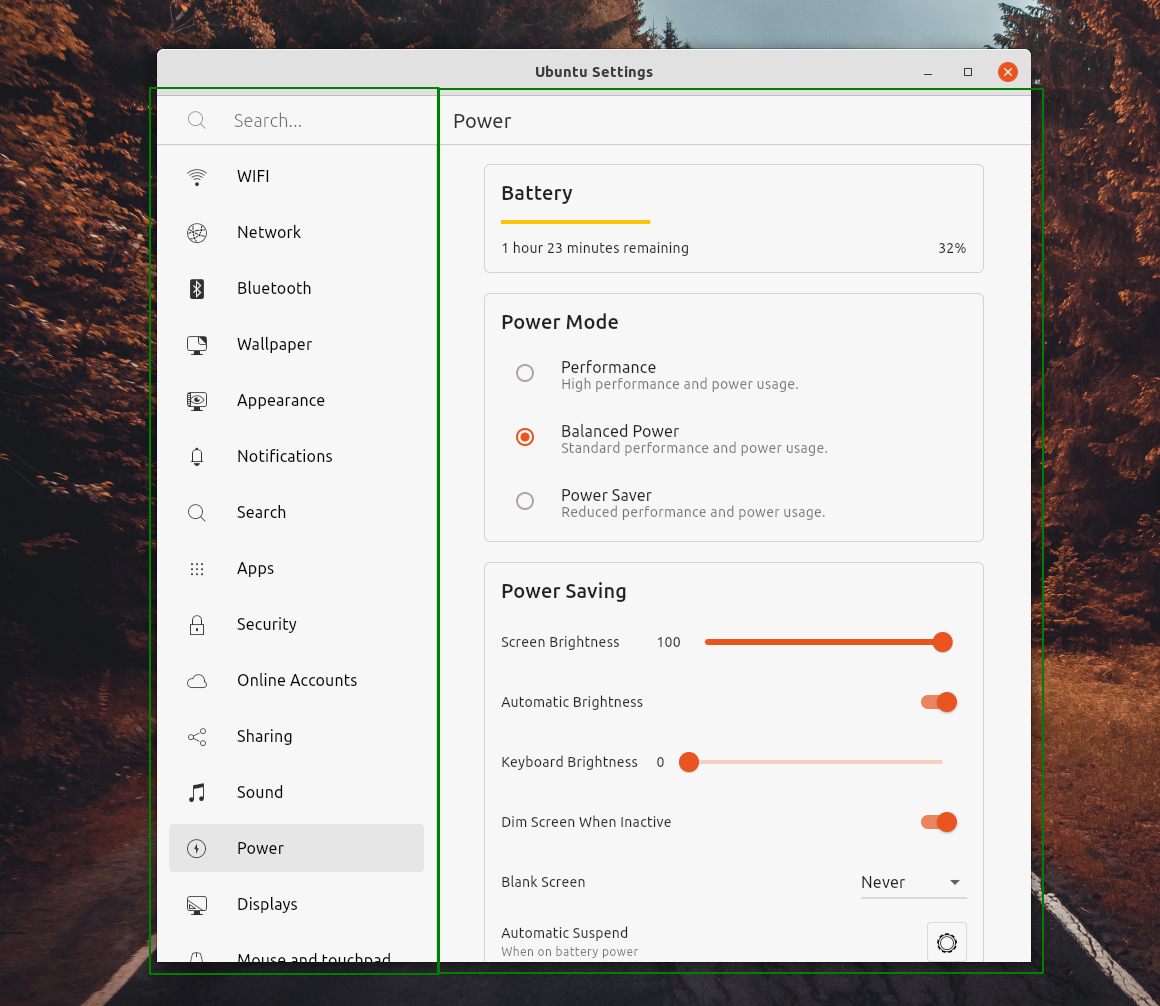Select the Apps grid icon
Viewport: 1160px width, 1006px height.
click(x=197, y=568)
